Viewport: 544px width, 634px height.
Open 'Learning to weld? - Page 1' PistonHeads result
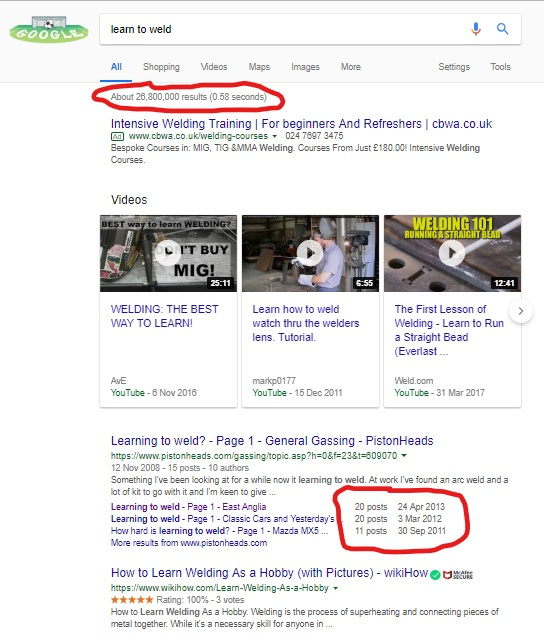coord(272,441)
